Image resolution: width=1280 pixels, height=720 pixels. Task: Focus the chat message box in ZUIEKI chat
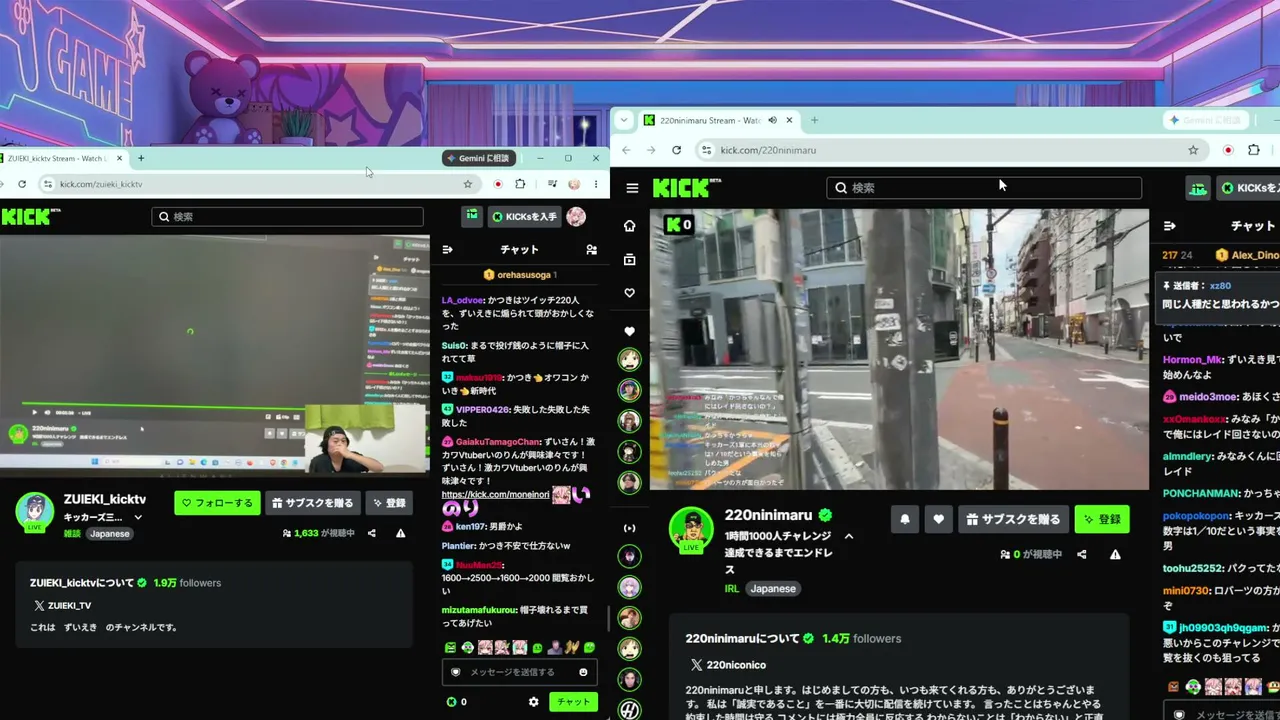pyautogui.click(x=520, y=672)
